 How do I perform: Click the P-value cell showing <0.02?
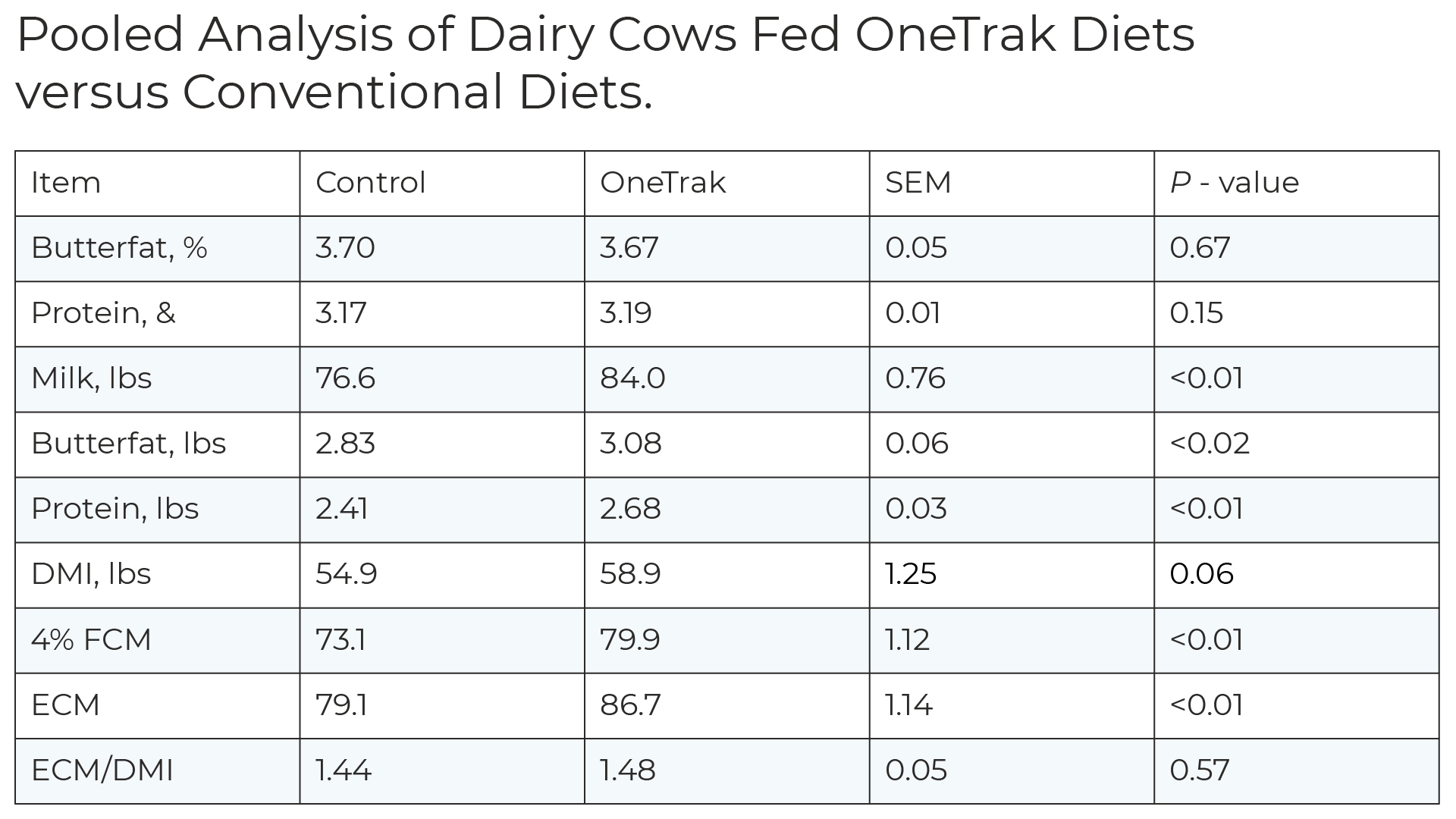coord(1210,444)
